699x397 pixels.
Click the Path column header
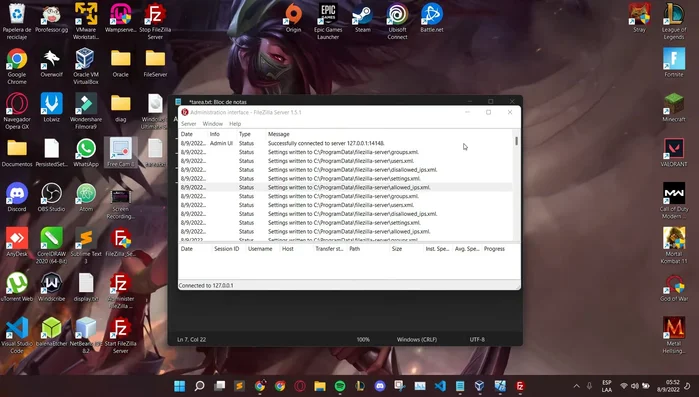click(x=354, y=249)
